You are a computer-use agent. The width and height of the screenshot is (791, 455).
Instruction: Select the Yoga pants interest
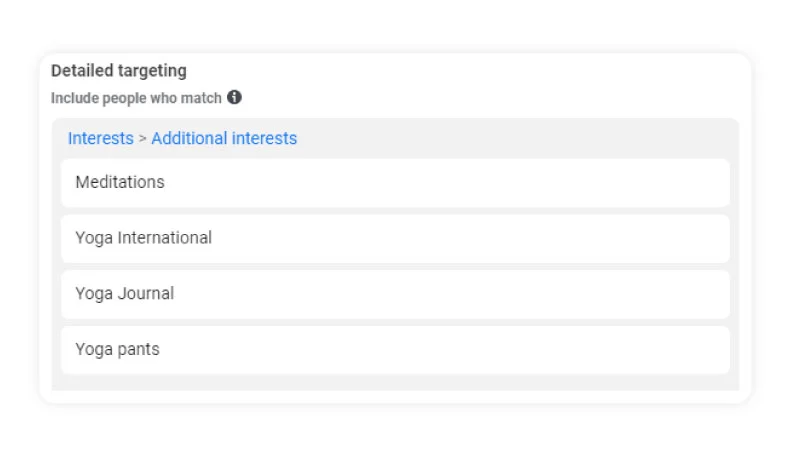(x=396, y=350)
